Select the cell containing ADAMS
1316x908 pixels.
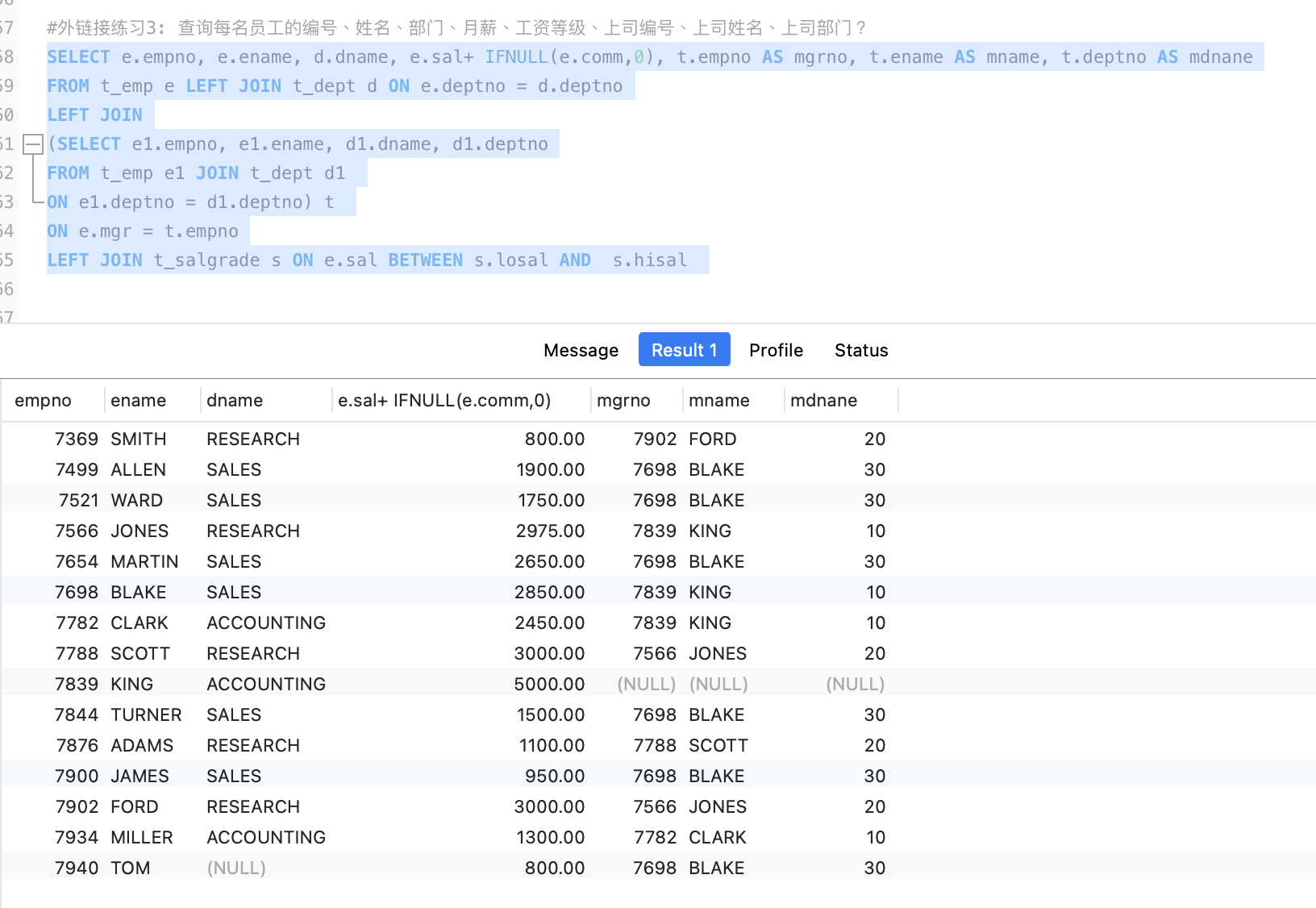(x=142, y=746)
